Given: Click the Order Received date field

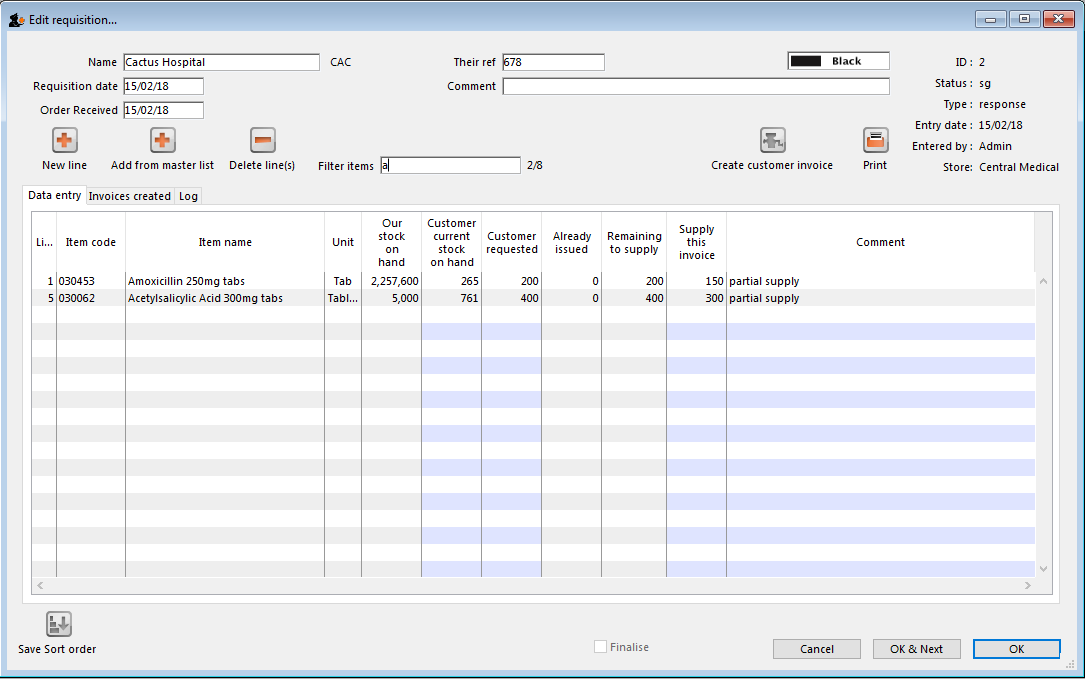Looking at the screenshot, I should 163,110.
